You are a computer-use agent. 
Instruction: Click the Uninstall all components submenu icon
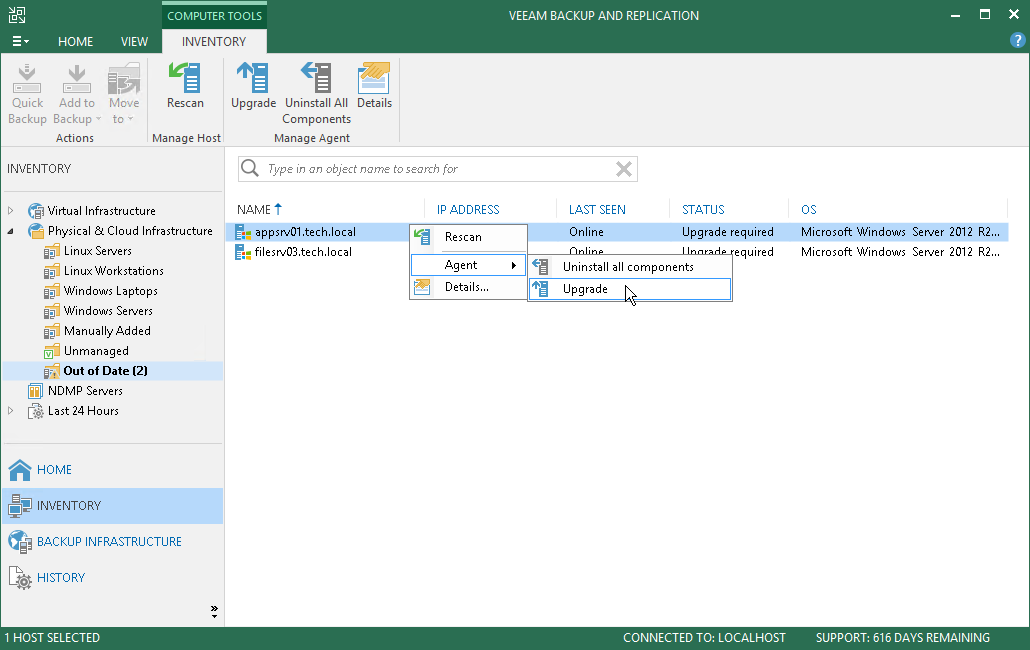pos(540,267)
